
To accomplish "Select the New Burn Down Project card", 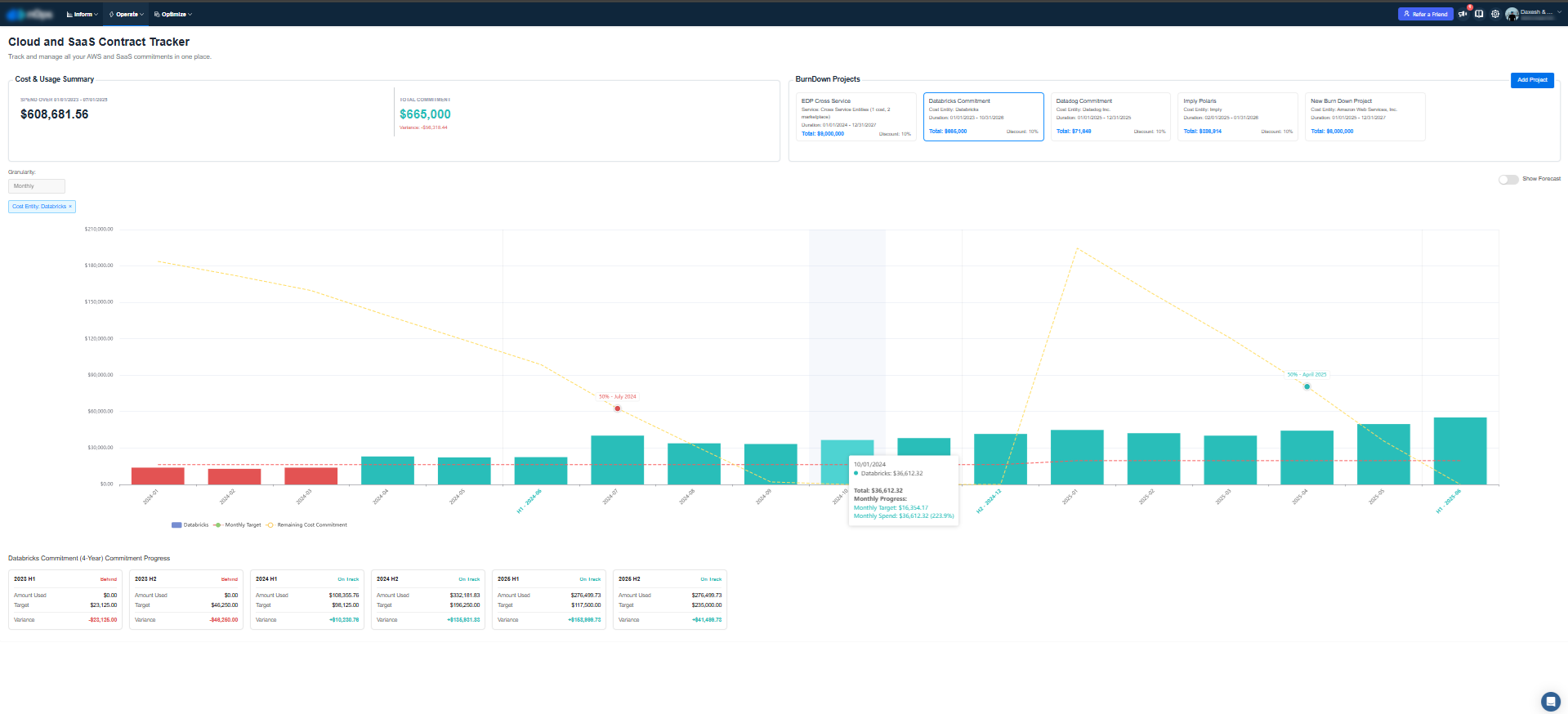I will (1365, 117).
